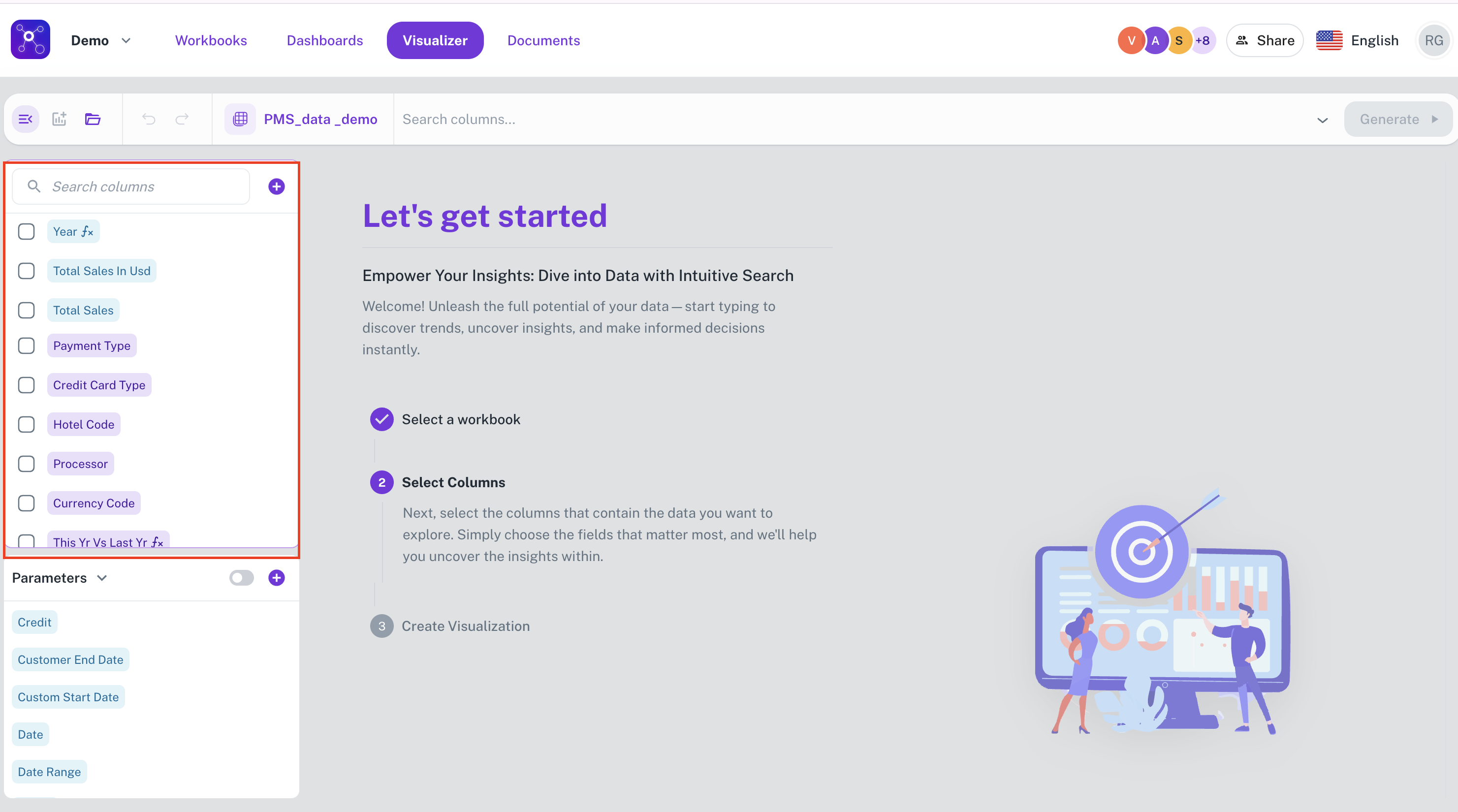This screenshot has width=1458, height=812.
Task: Click the Share button
Action: click(x=1265, y=41)
